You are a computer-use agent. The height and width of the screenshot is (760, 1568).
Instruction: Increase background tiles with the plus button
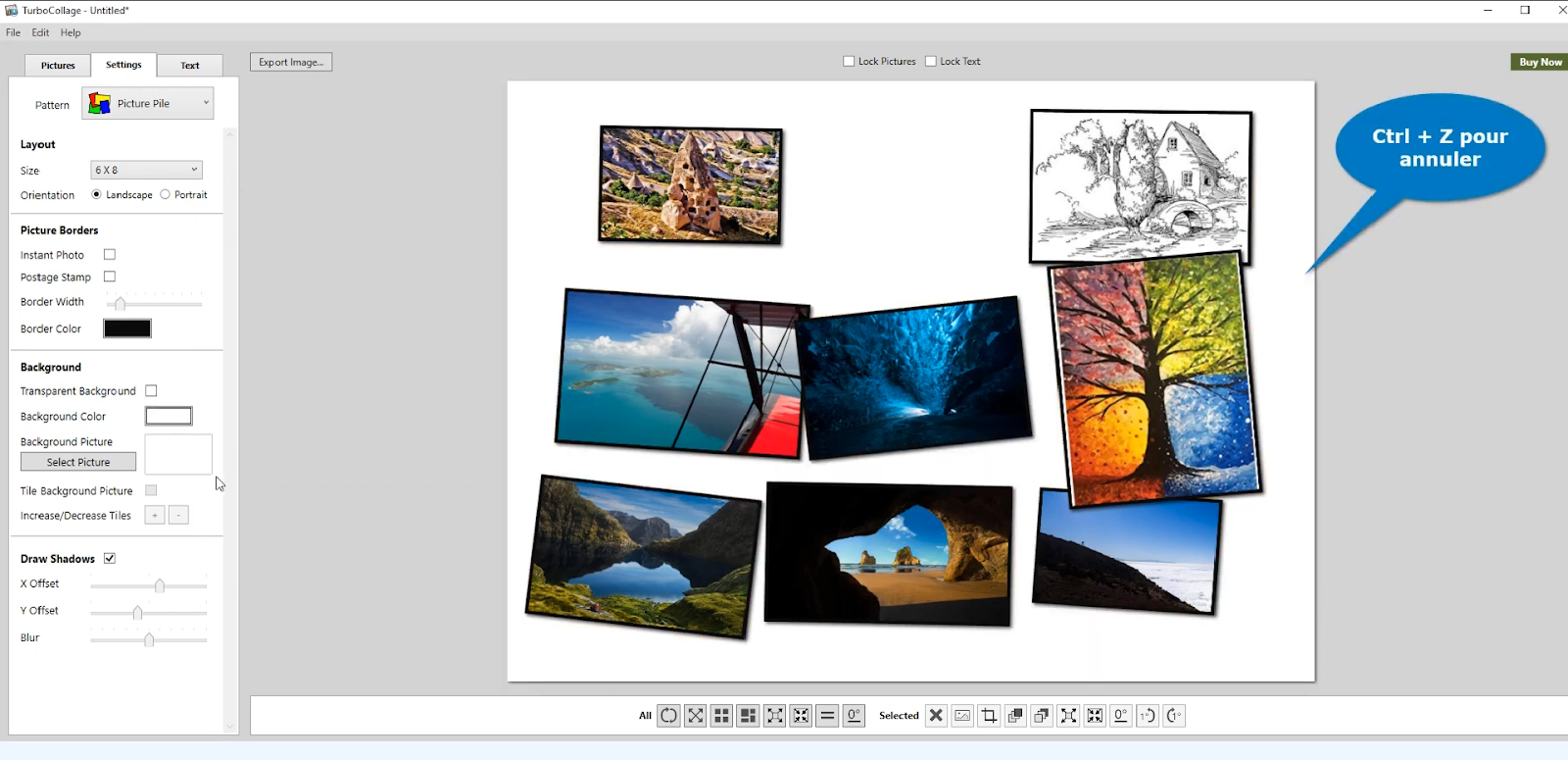(155, 516)
